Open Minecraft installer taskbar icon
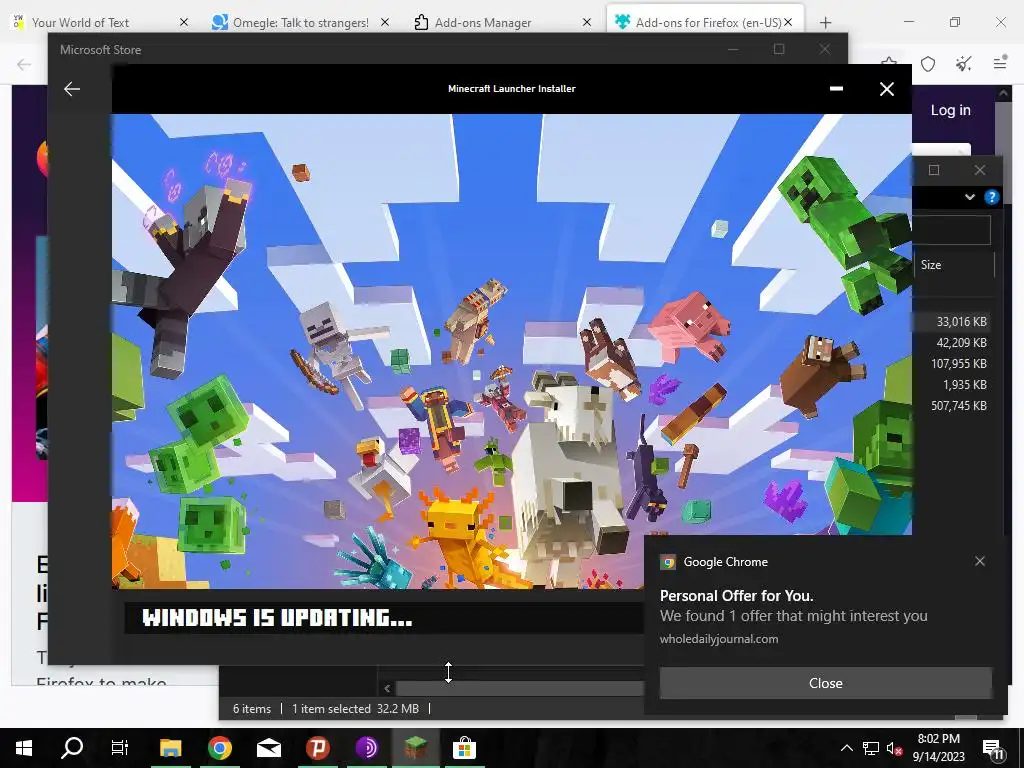This screenshot has width=1024, height=768. point(415,748)
